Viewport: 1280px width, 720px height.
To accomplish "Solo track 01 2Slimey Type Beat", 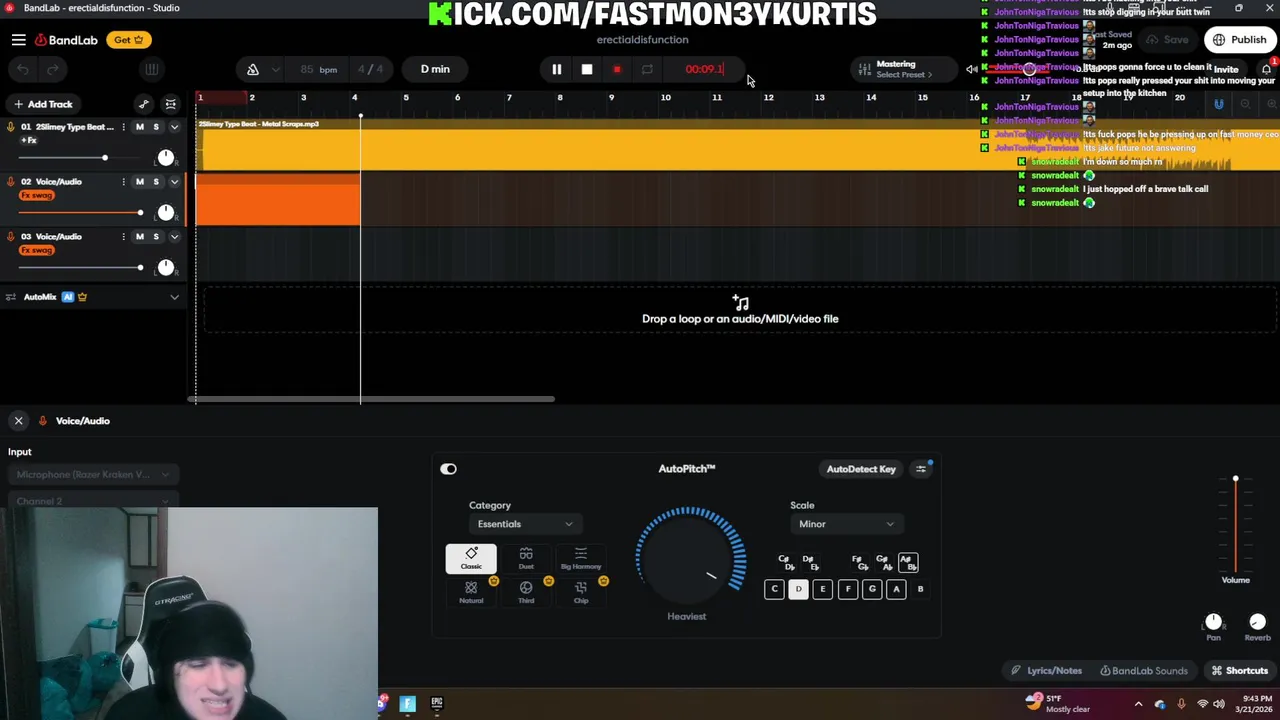I will pyautogui.click(x=156, y=127).
